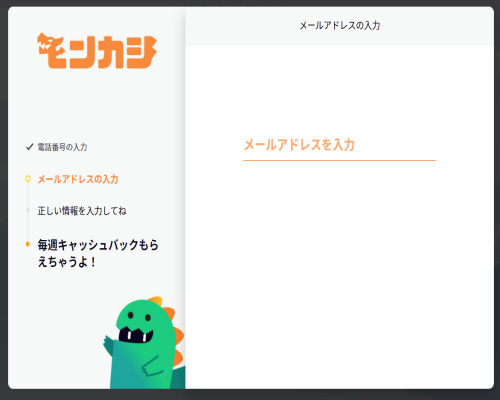Click the mascot's toothy mouth
The image size is (500, 400).
pos(136,335)
